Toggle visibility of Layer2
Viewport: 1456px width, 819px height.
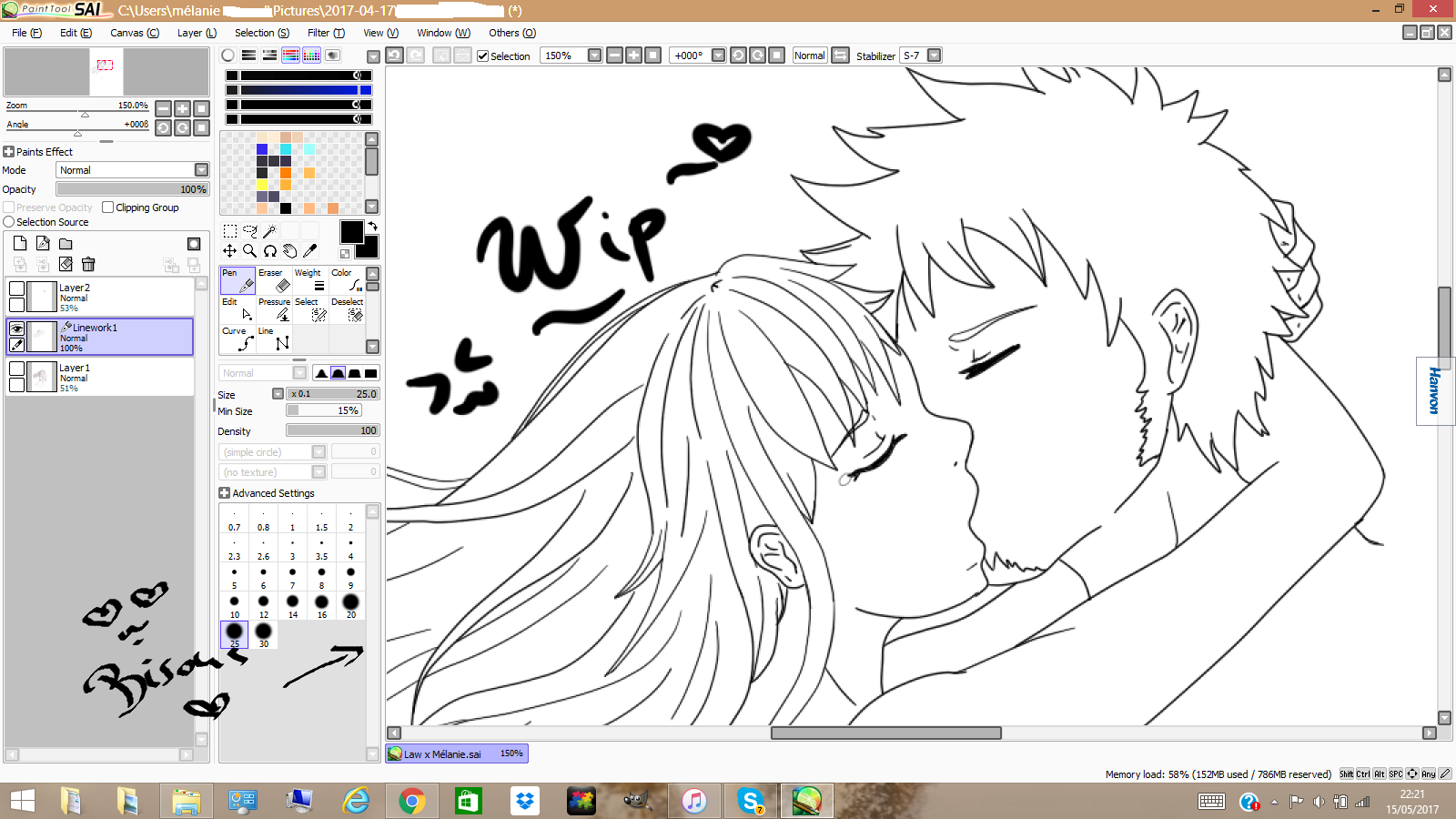(16, 288)
